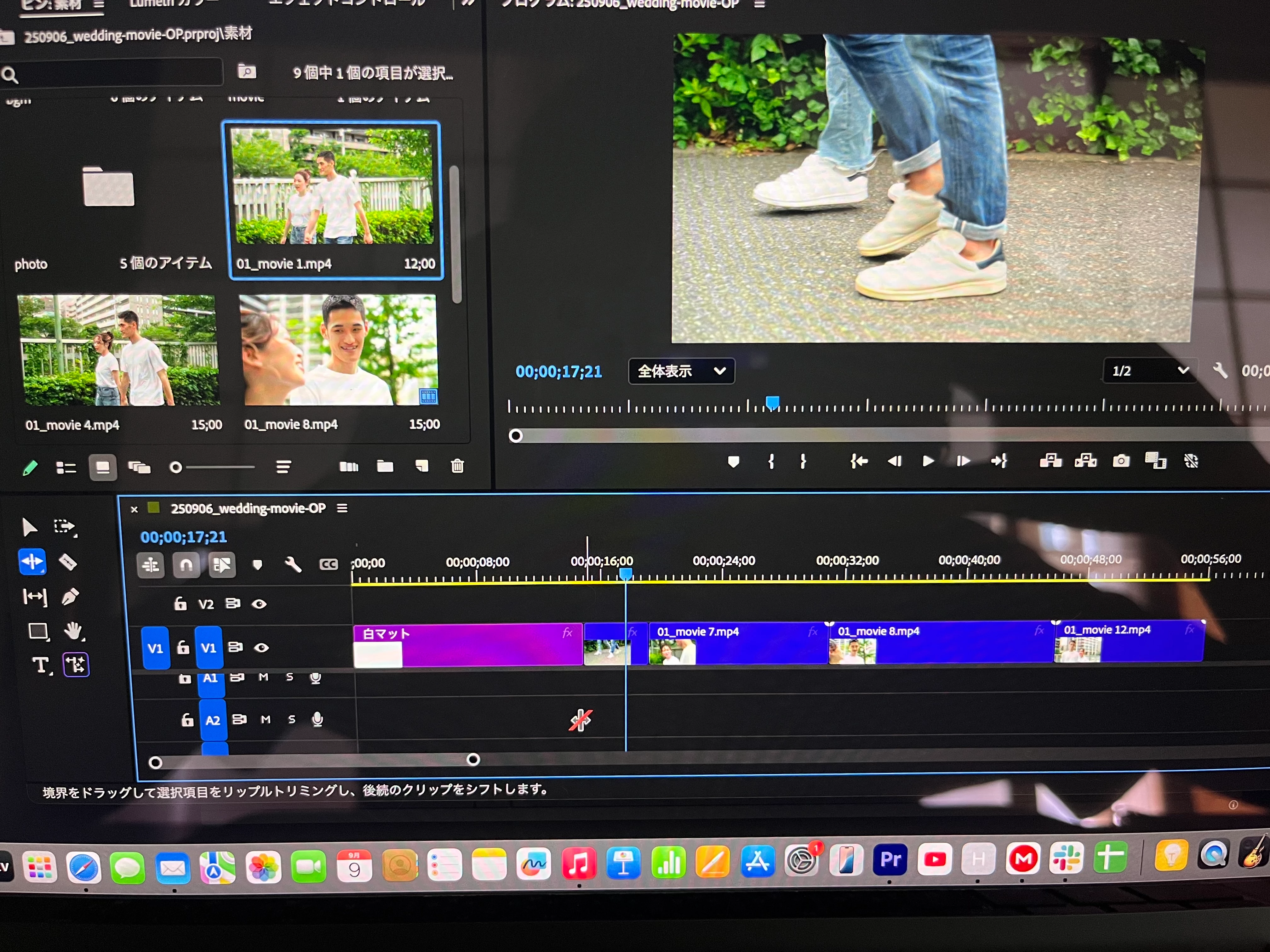
Task: Toggle V1 track output eye icon
Action: [x=261, y=647]
